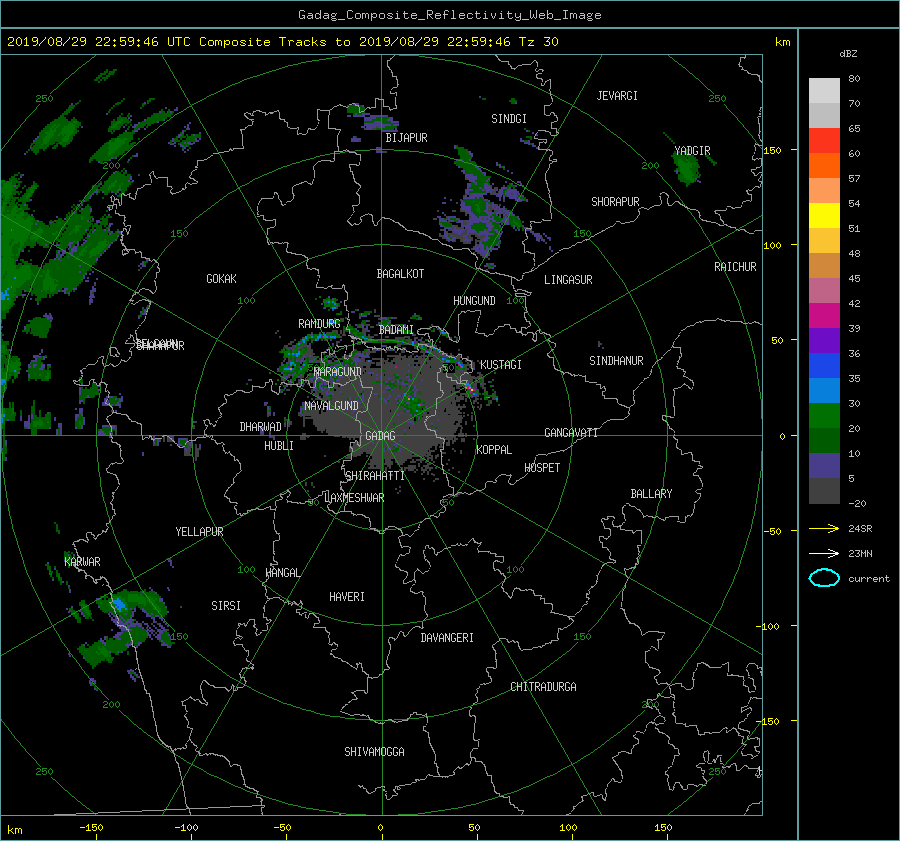Click the intense echo cell near KUSTAGI
900x841 pixels.
tap(471, 389)
